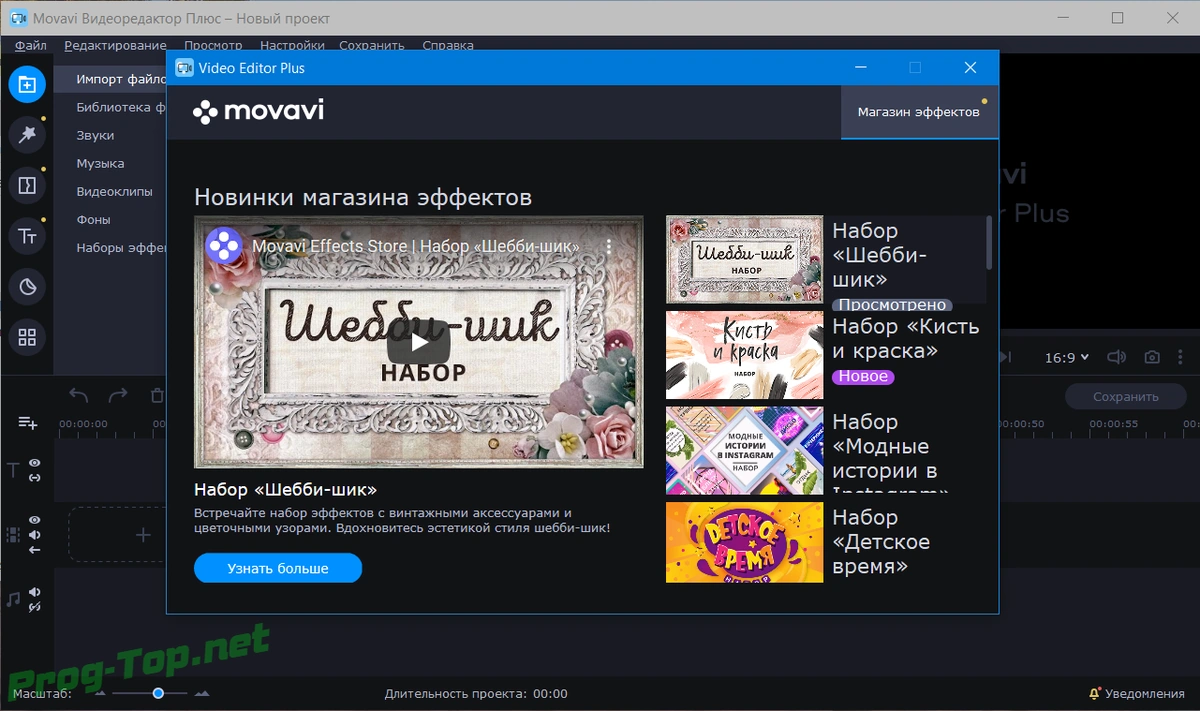Viewport: 1200px width, 711px height.
Task: Click the Набор «Детское время» title
Action: coord(881,542)
